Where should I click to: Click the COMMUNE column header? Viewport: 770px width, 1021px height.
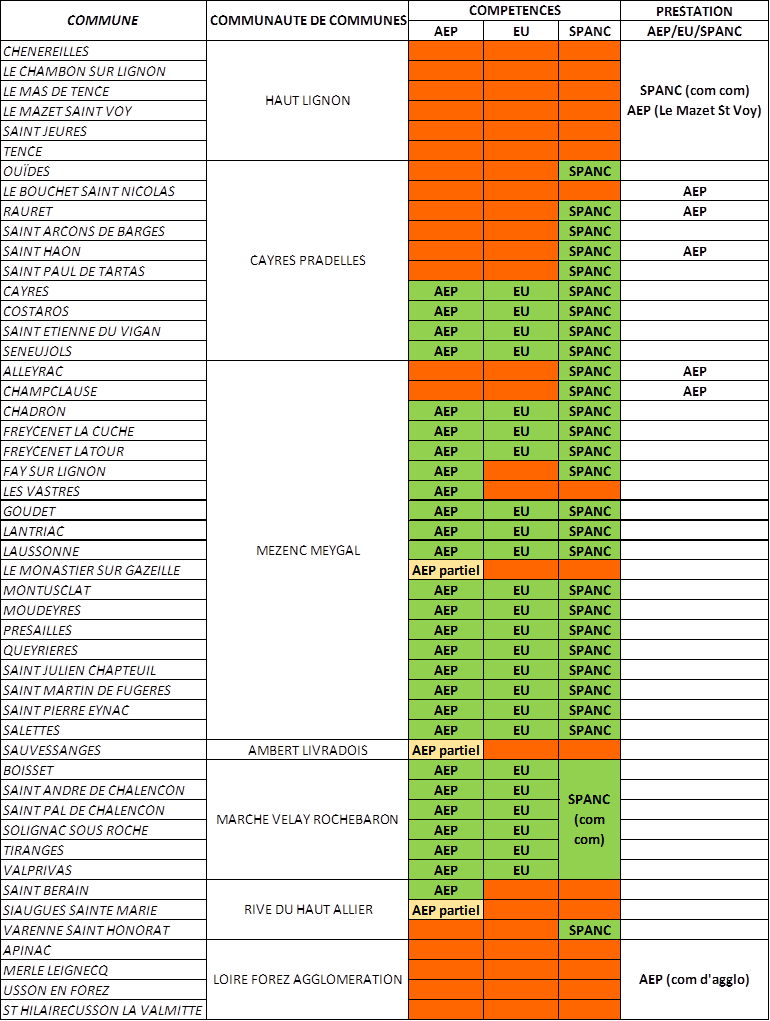[x=103, y=21]
